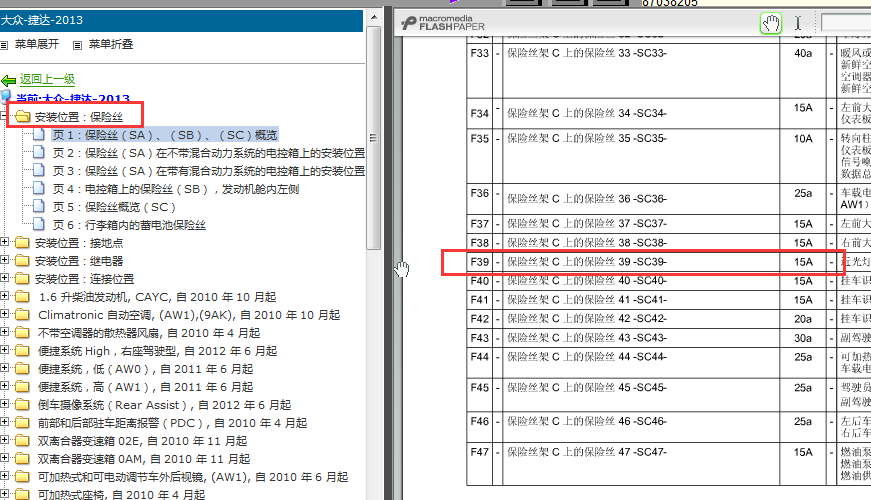Collapse the 安装位置：保险丝 node

(x=4, y=116)
